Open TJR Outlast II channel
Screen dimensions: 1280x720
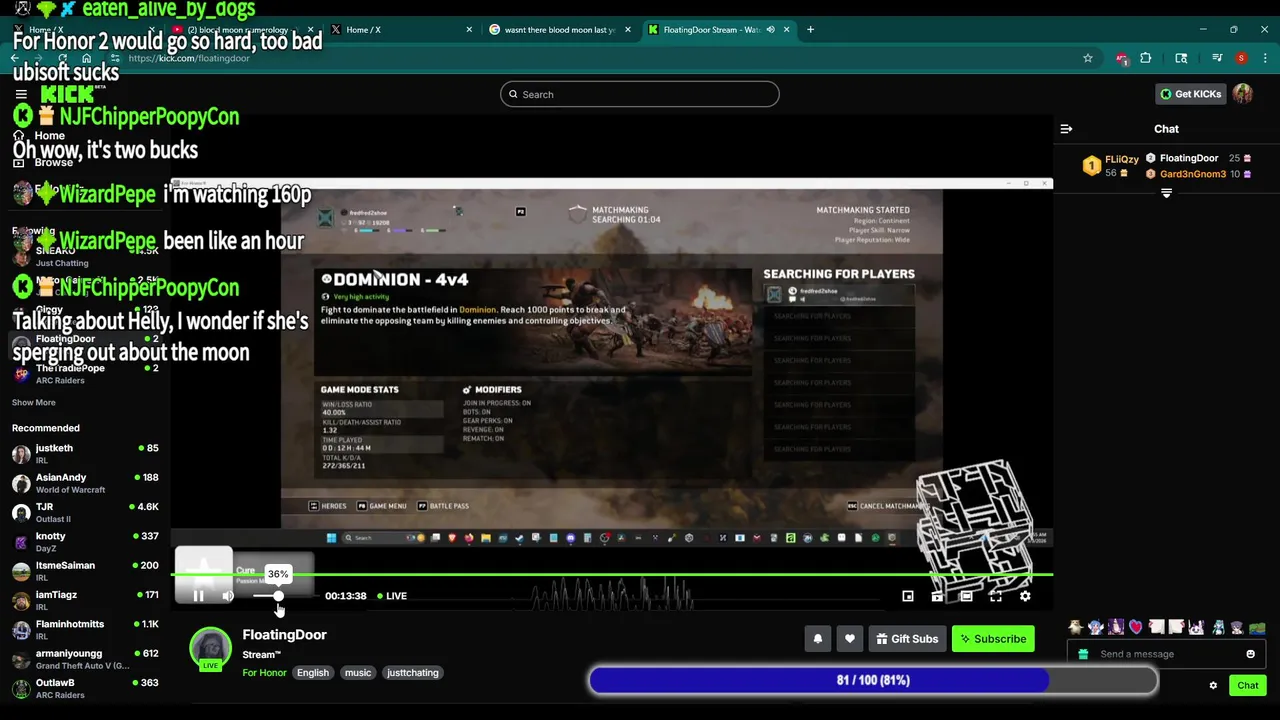click(x=85, y=512)
